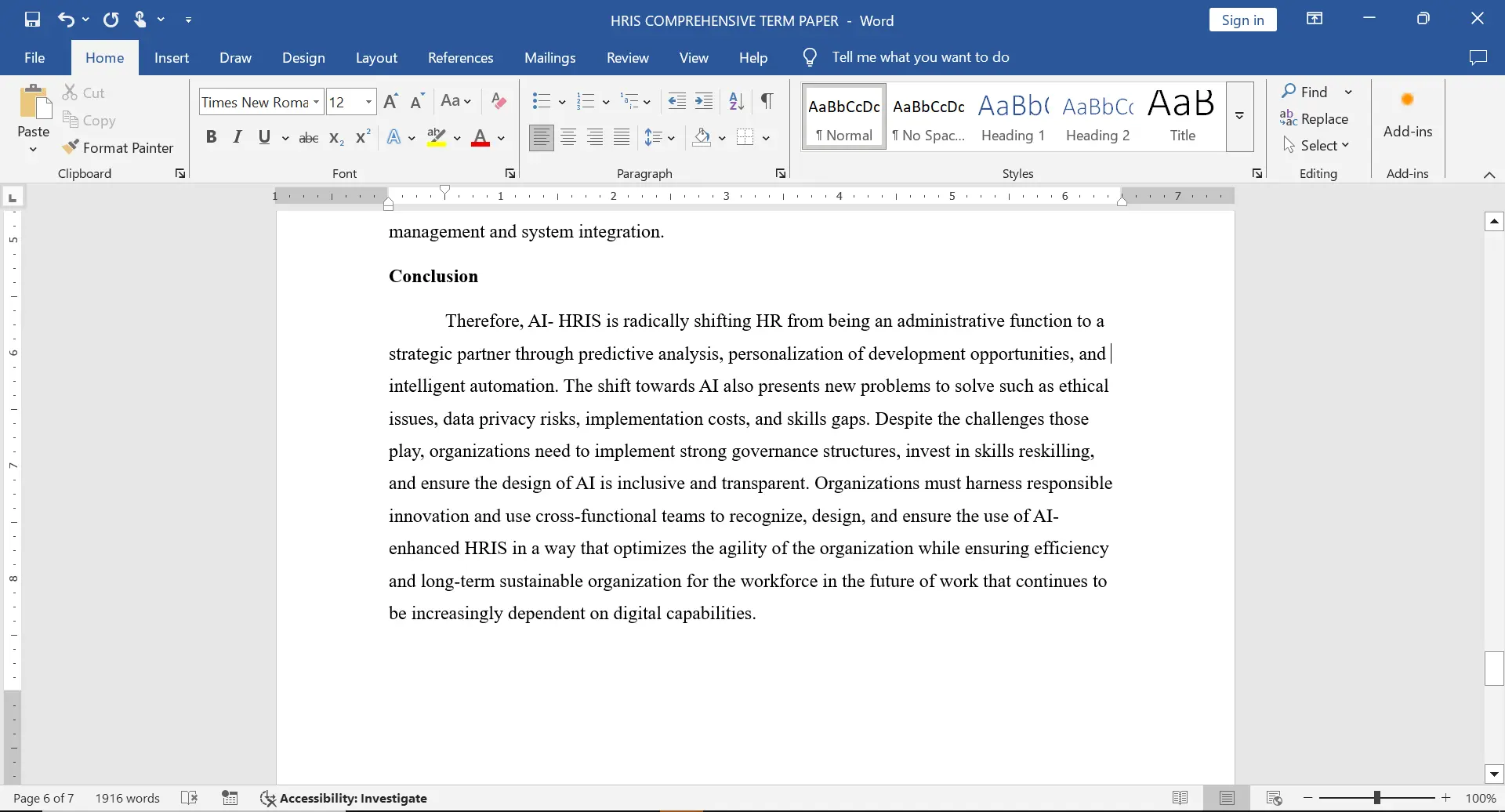Sort the selected text alphabetically
1505x812 pixels.
point(736,101)
